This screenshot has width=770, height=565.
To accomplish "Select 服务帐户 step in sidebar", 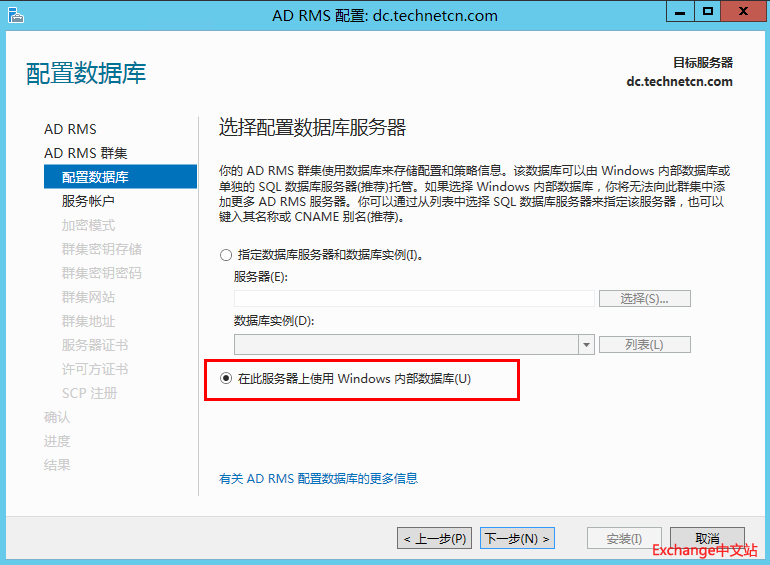I will tap(88, 201).
